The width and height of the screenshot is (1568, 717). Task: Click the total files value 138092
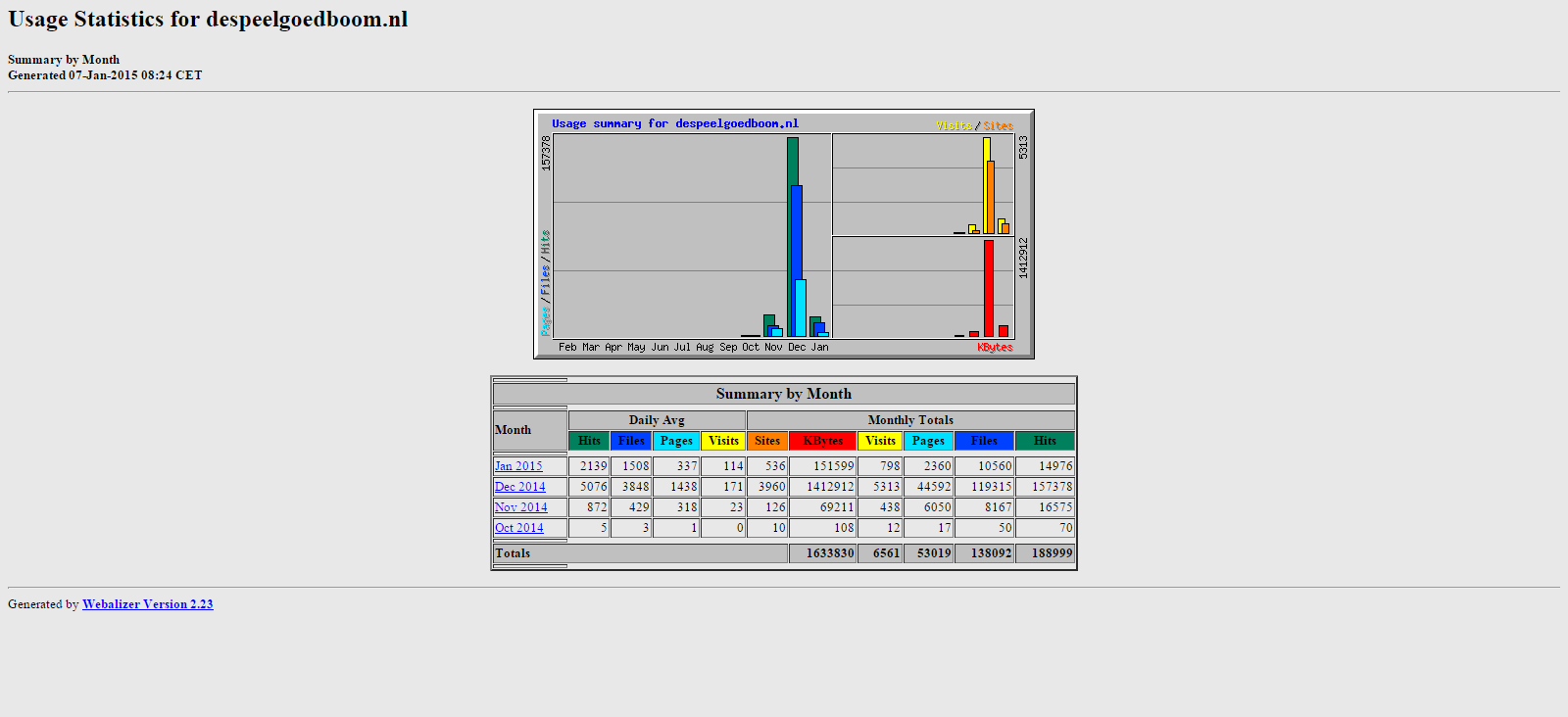point(984,553)
